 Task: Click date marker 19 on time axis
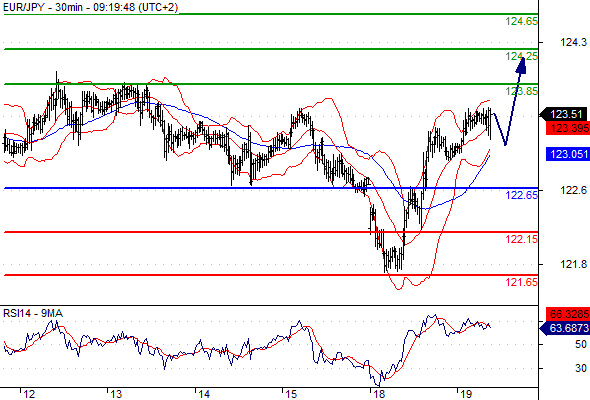[x=466, y=394]
